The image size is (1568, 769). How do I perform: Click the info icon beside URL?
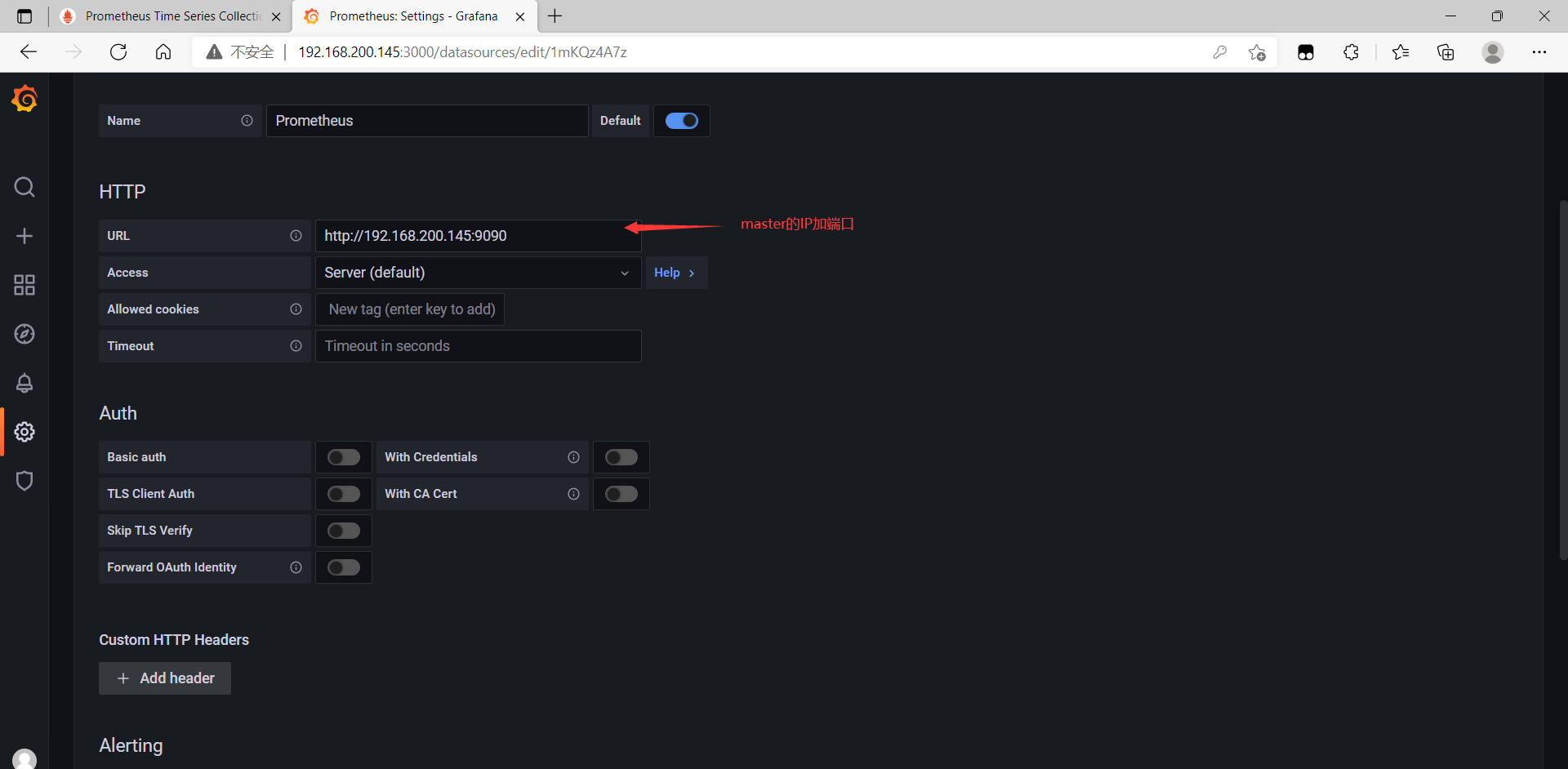pyautogui.click(x=296, y=236)
